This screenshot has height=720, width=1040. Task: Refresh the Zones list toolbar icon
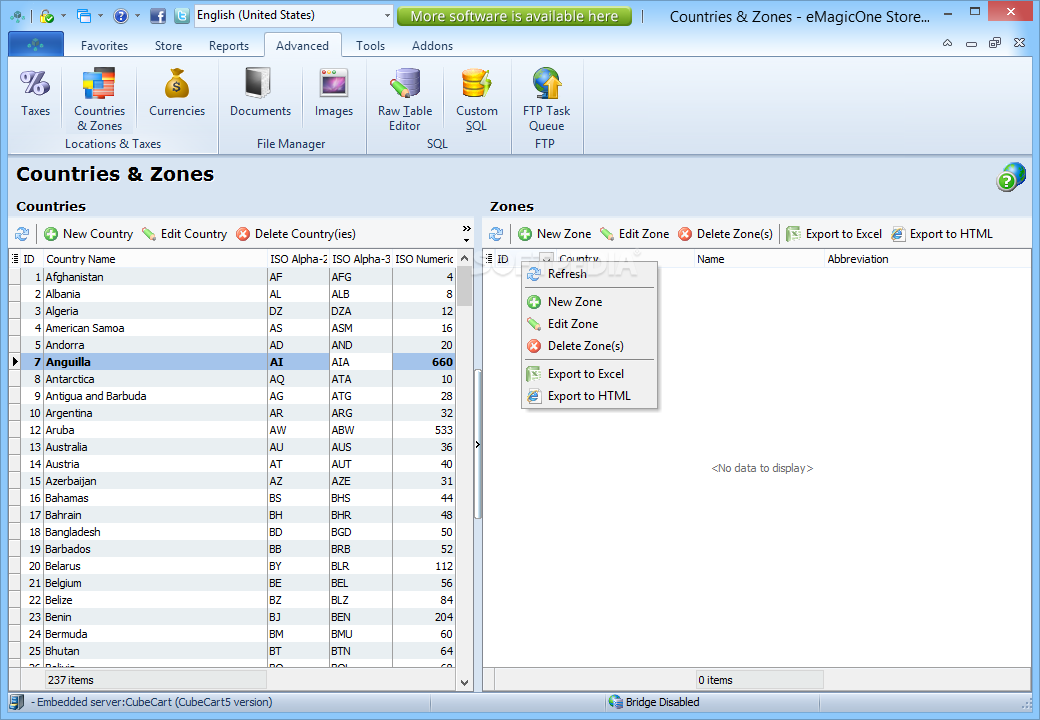496,234
